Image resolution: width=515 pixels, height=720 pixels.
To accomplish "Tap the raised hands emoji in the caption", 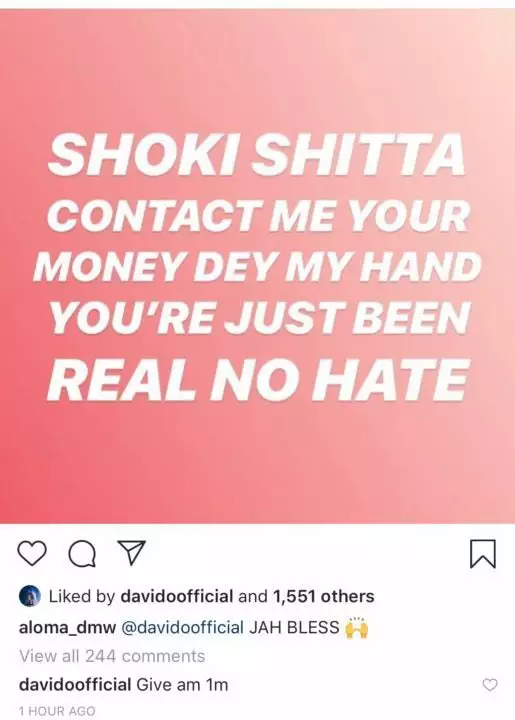I will pos(356,627).
